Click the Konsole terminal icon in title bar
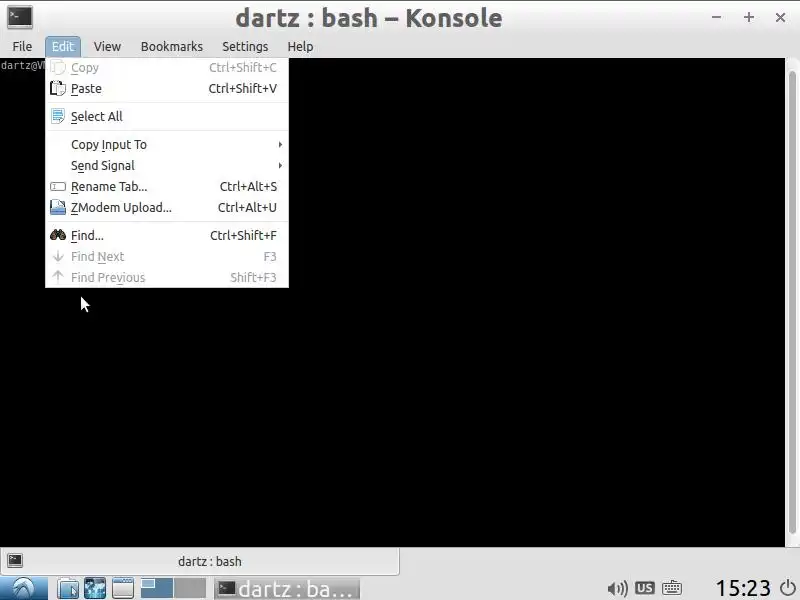The height and width of the screenshot is (600, 800). point(20,17)
